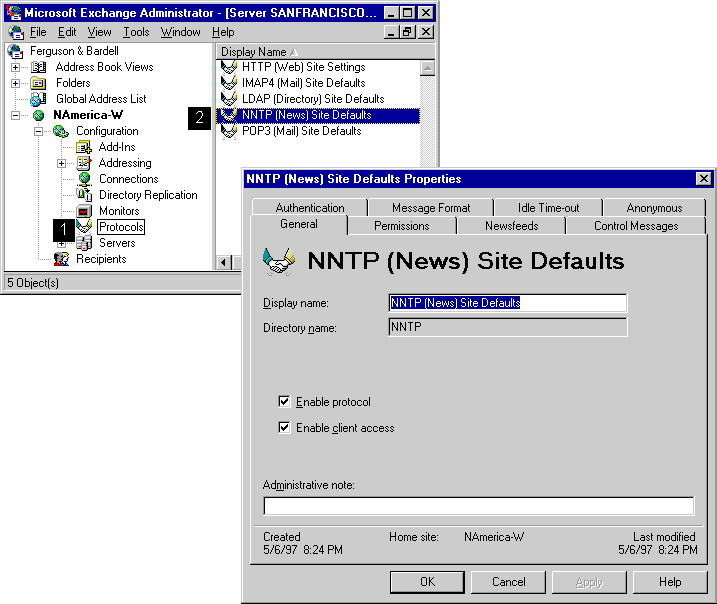Select POP3 (Mail) Site Defaults row text

tap(301, 131)
